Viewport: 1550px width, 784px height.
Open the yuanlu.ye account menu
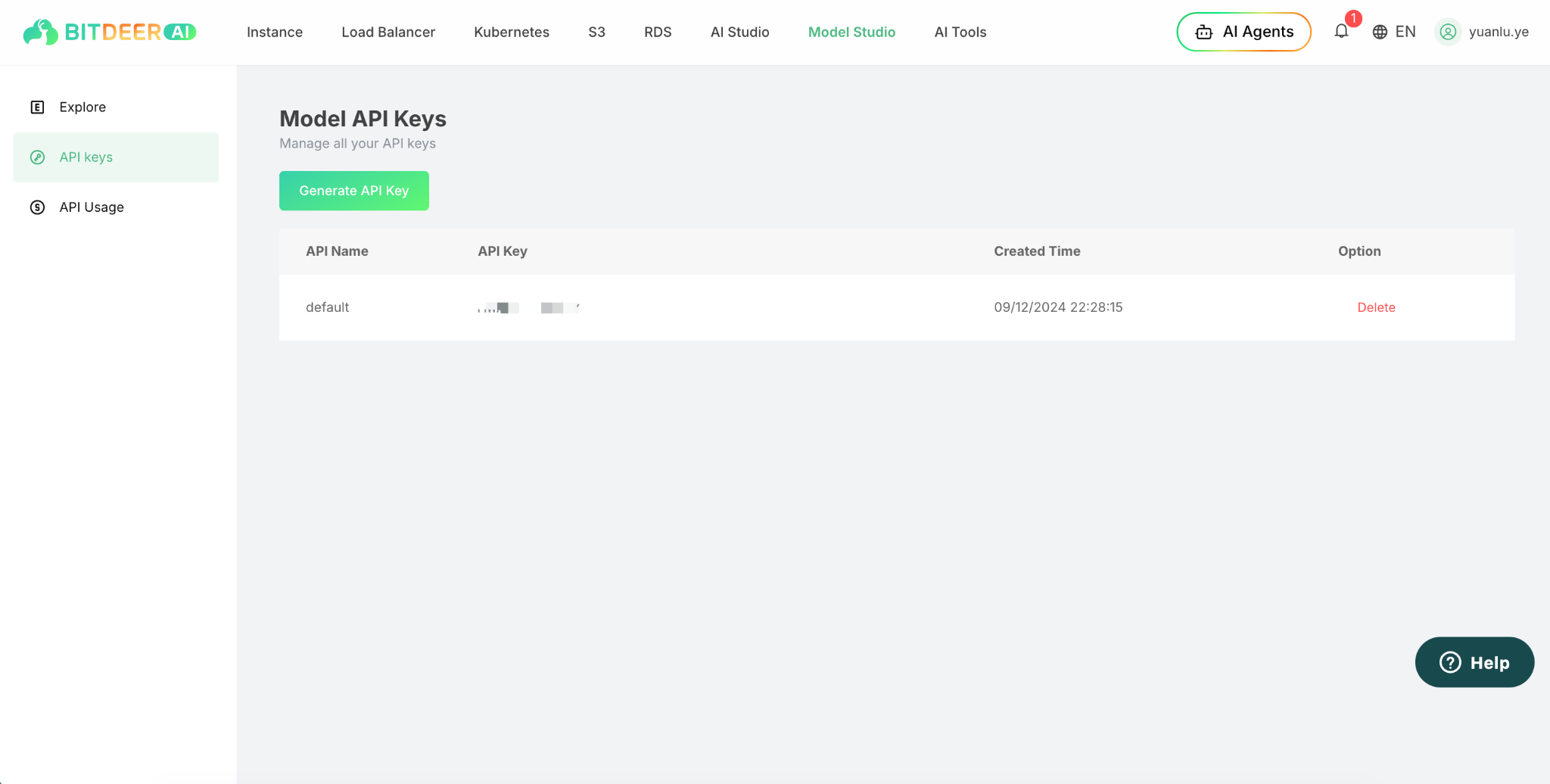click(1499, 32)
